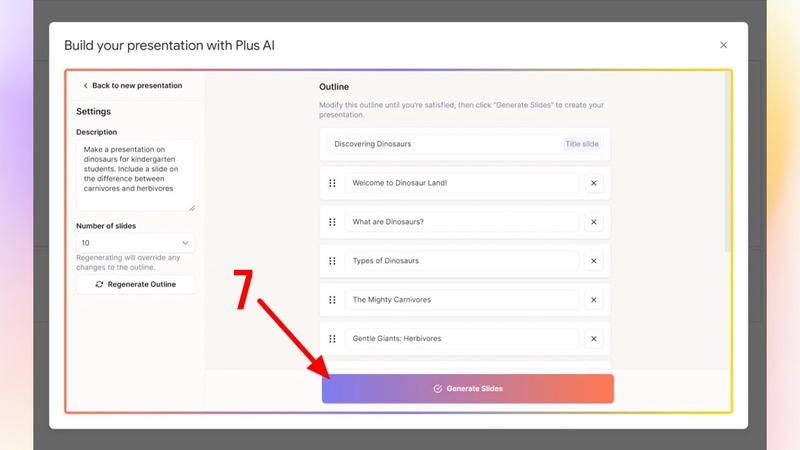Image resolution: width=800 pixels, height=450 pixels.
Task: Delete the "What are Dinosaurs?" outline item
Action: (593, 222)
